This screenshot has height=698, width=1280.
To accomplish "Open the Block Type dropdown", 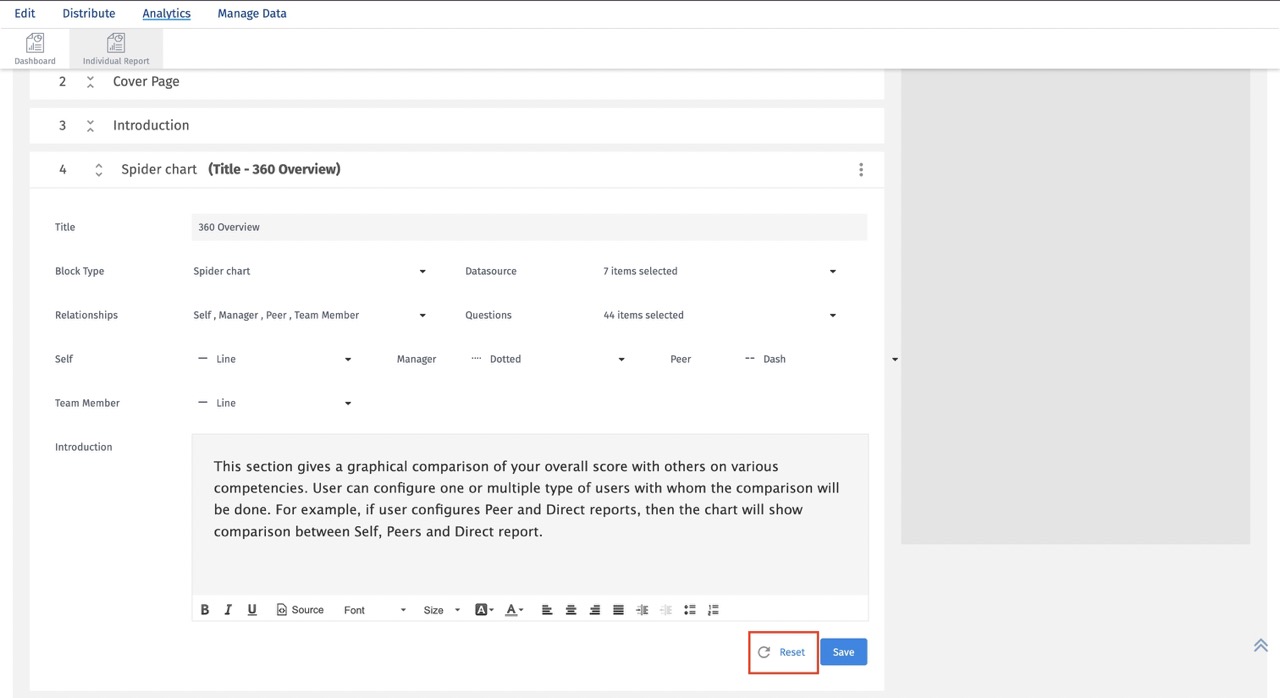I will pyautogui.click(x=421, y=271).
